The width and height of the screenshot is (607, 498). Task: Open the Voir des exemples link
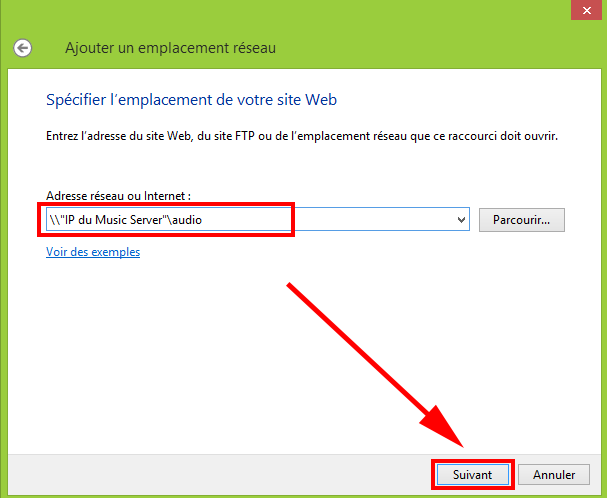pyautogui.click(x=93, y=252)
